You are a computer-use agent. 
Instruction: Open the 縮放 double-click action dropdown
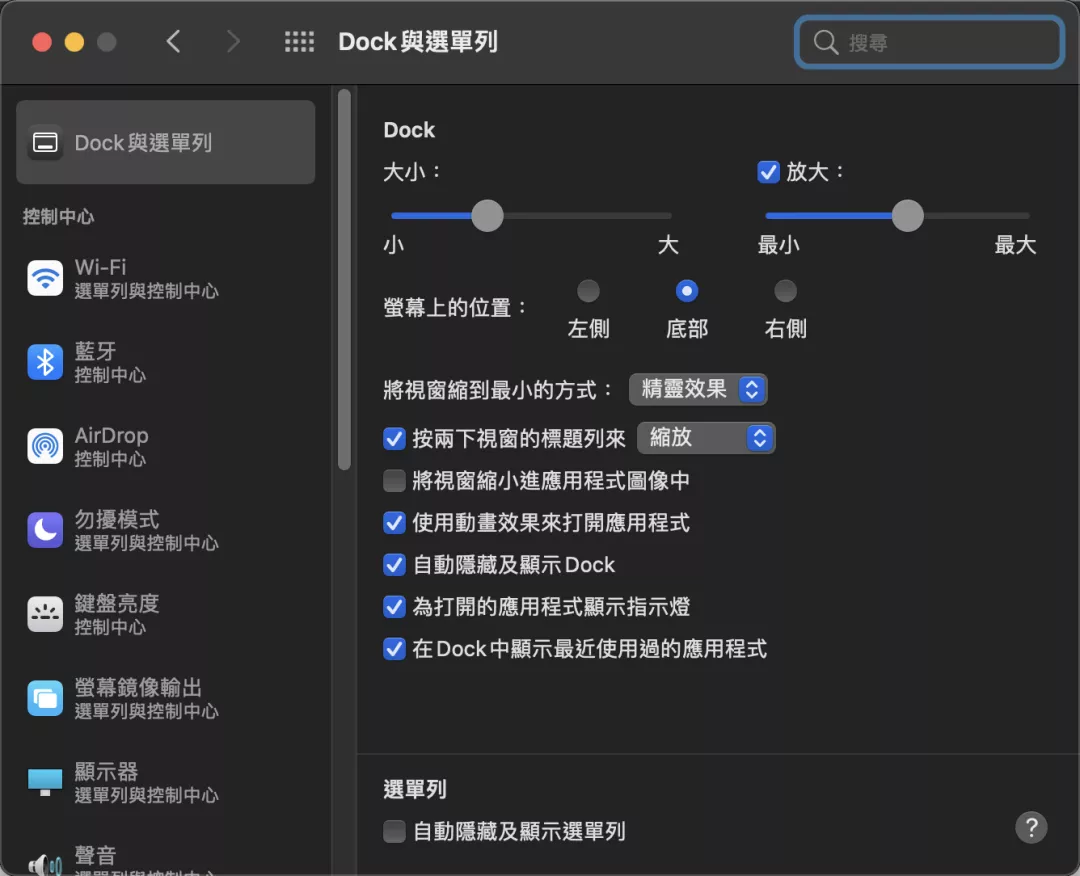coord(706,437)
